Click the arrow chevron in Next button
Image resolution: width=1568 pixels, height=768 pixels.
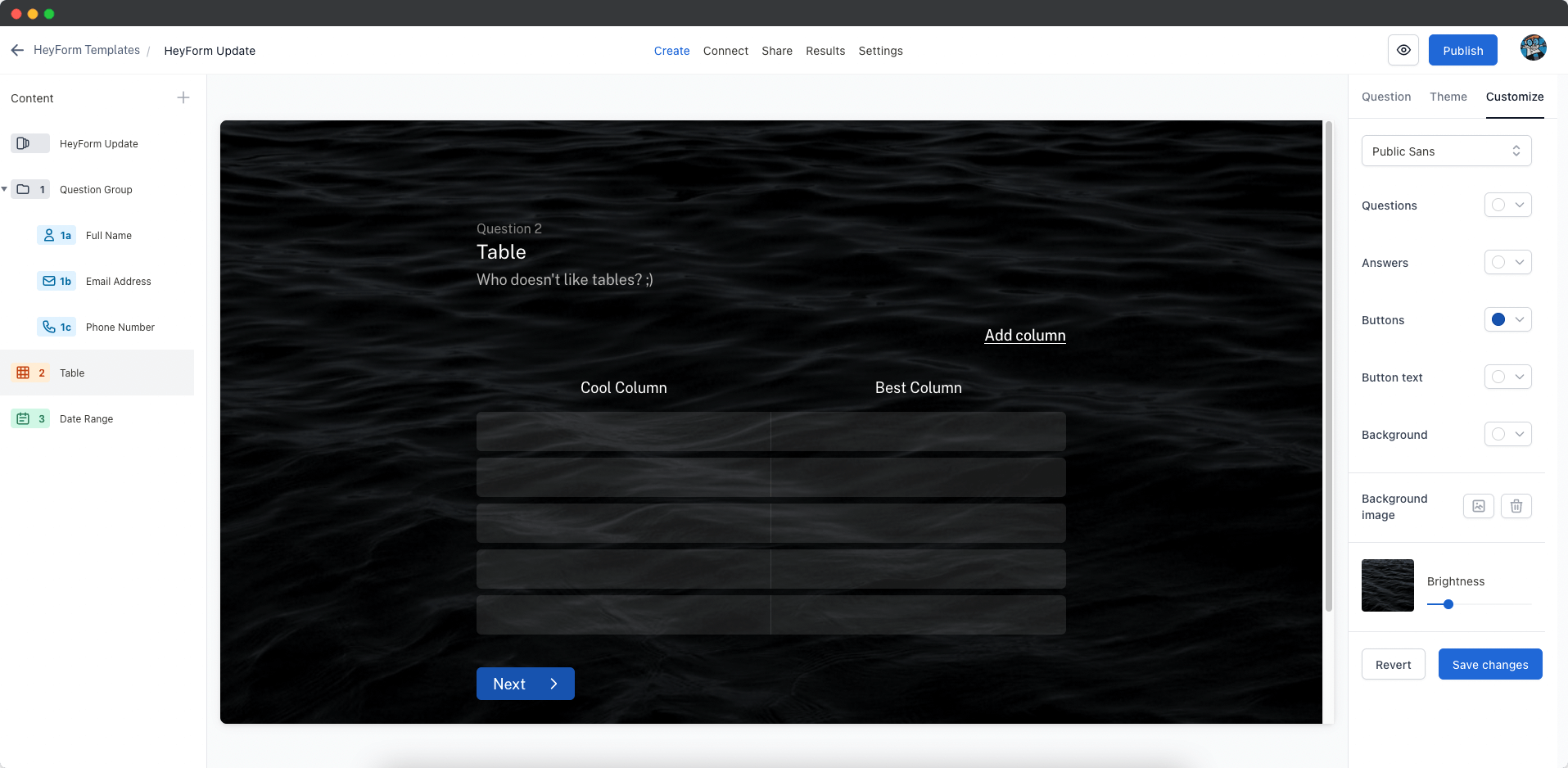(x=554, y=684)
